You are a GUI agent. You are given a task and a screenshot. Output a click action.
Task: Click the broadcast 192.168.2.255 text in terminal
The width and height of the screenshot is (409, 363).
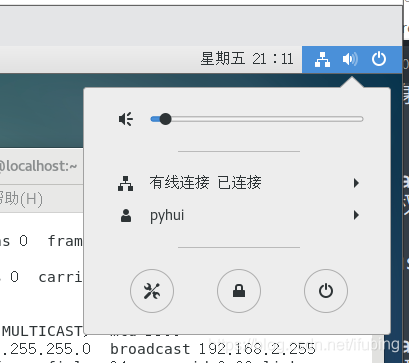(x=213, y=349)
